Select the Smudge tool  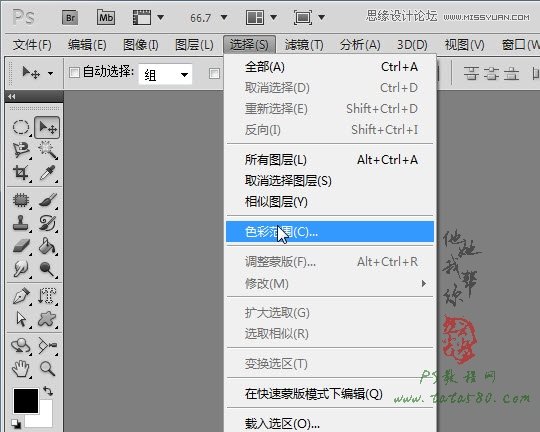pyautogui.click(x=21, y=269)
